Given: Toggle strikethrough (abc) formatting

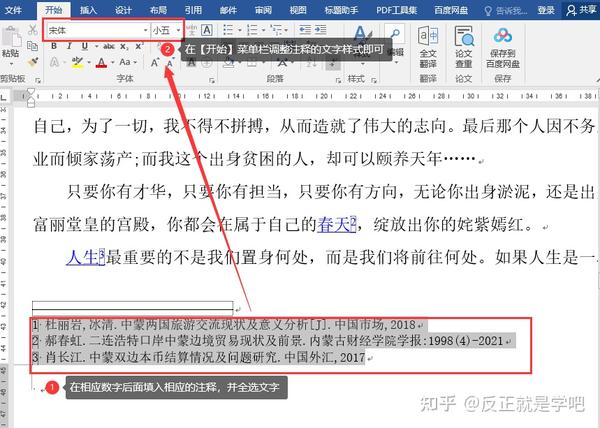Looking at the screenshot, I should click(109, 46).
